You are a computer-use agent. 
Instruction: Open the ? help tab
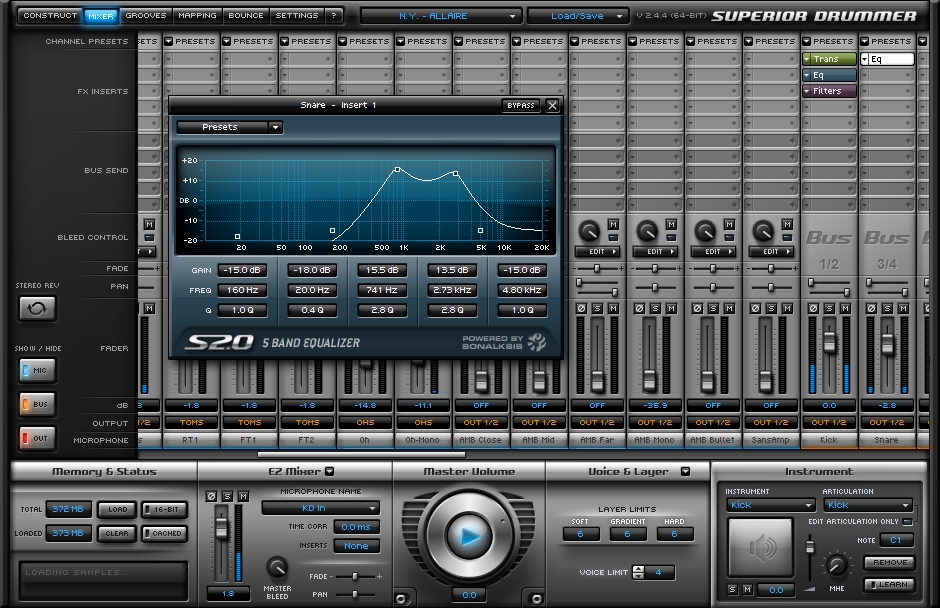pos(334,16)
